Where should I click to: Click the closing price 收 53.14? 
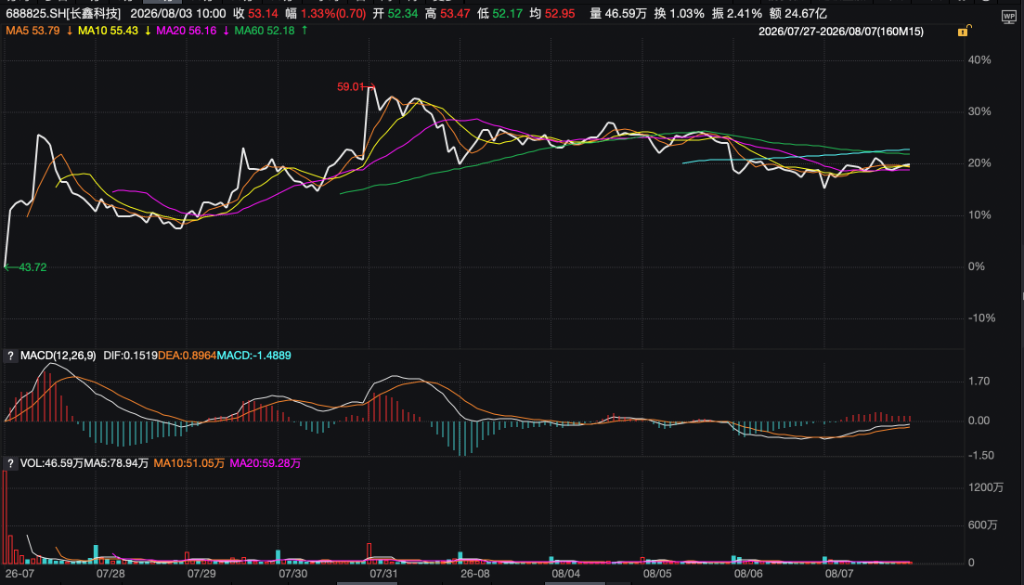coord(255,14)
